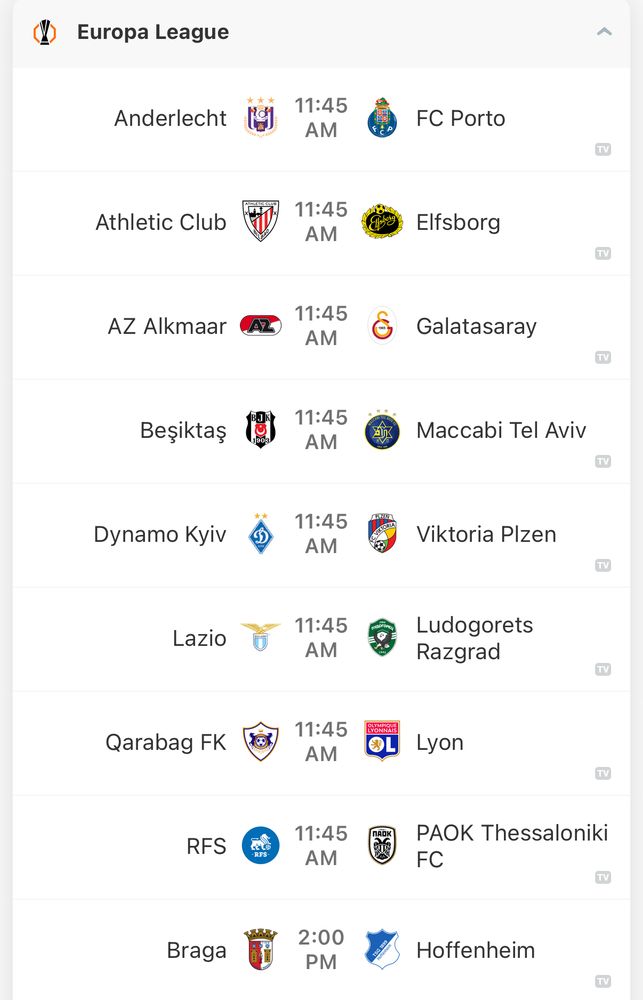The image size is (643, 1000).
Task: Click the Europa League trophy icon
Action: pyautogui.click(x=44, y=31)
